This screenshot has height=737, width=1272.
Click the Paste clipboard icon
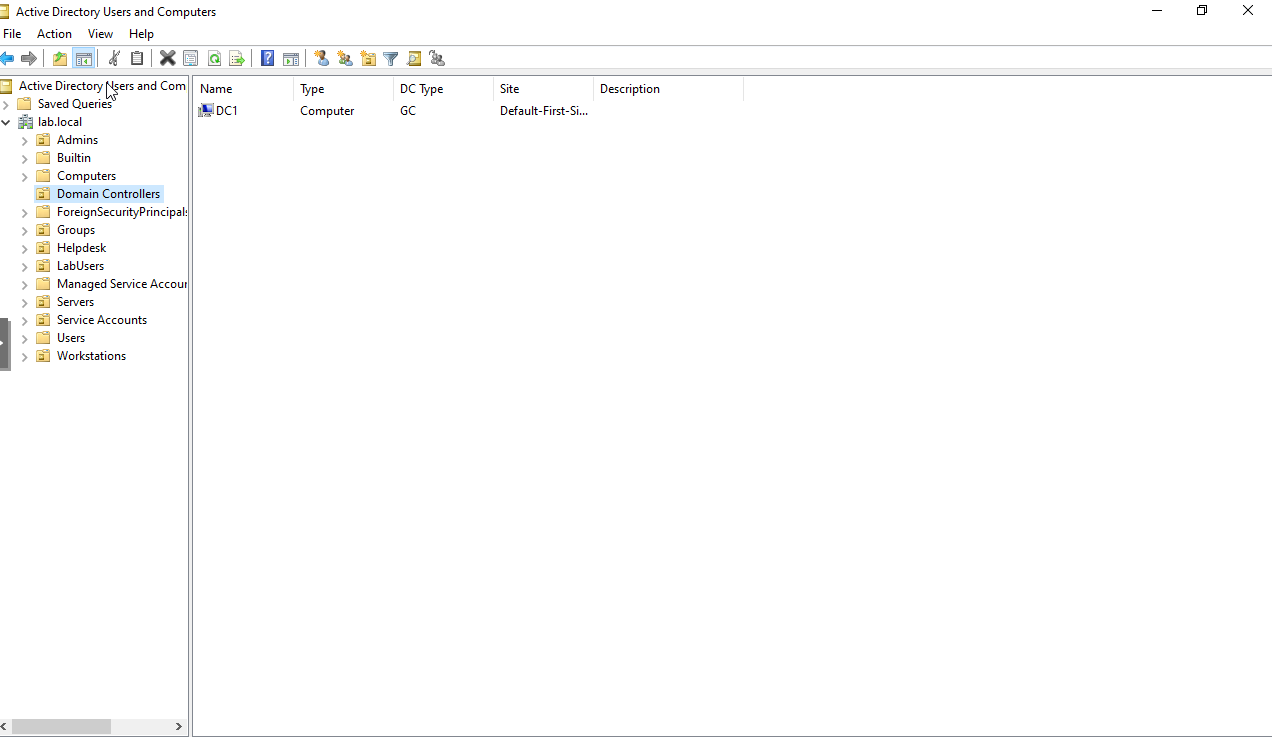point(137,59)
